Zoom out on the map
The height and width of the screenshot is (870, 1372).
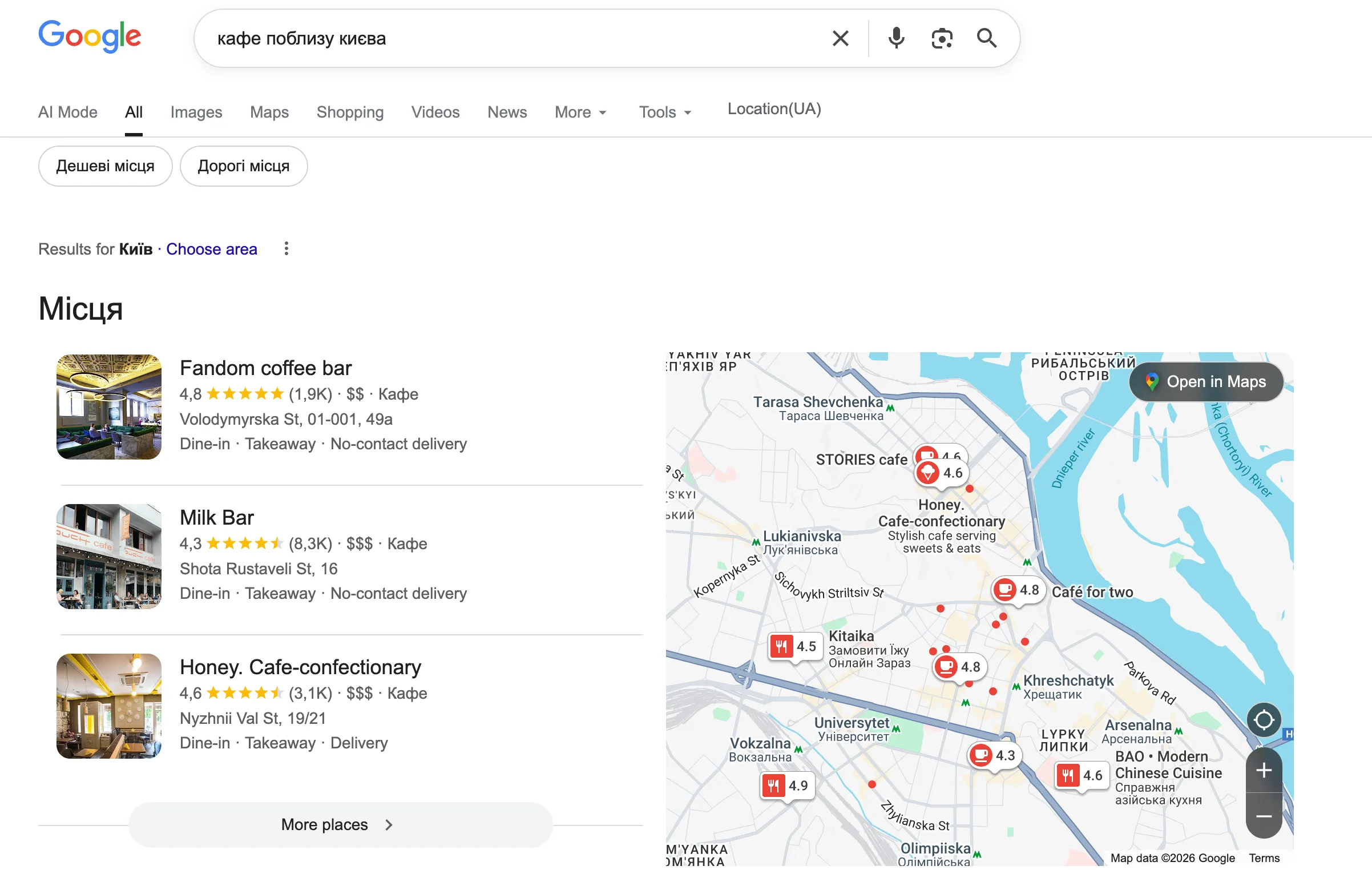(x=1264, y=816)
